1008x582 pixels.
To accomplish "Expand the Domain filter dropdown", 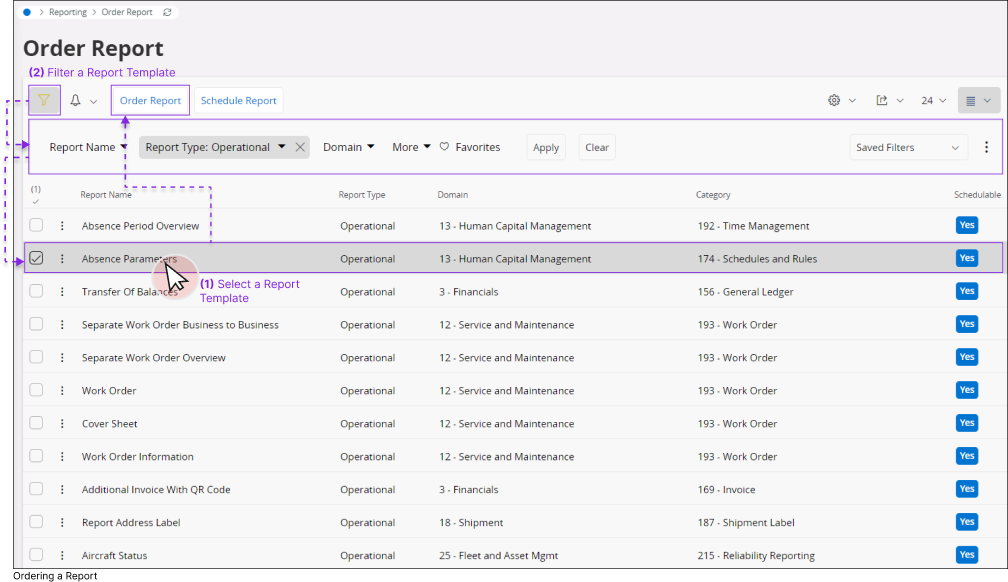I will [348, 147].
